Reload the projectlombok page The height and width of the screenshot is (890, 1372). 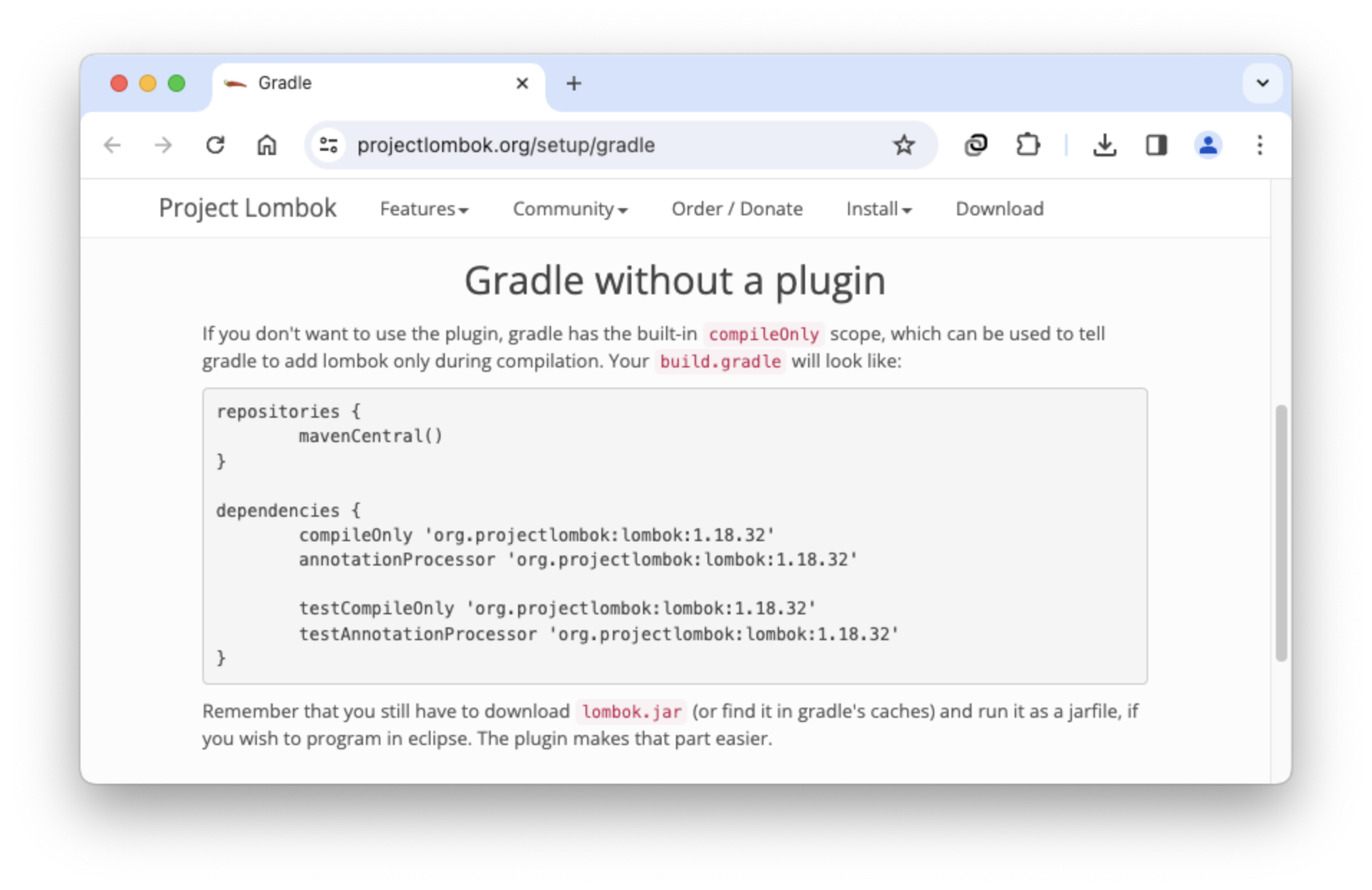(x=215, y=146)
